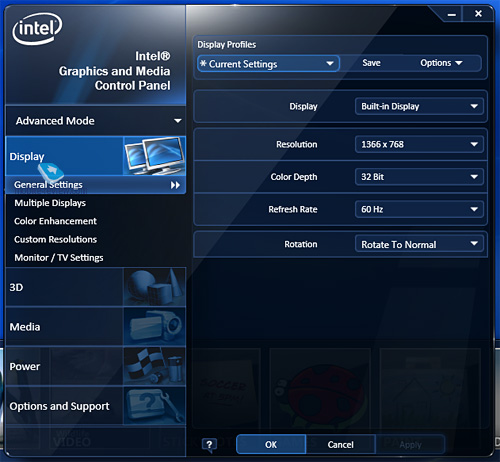Open the Color Depth 32 Bit dropdown
The image size is (500, 462).
[419, 177]
